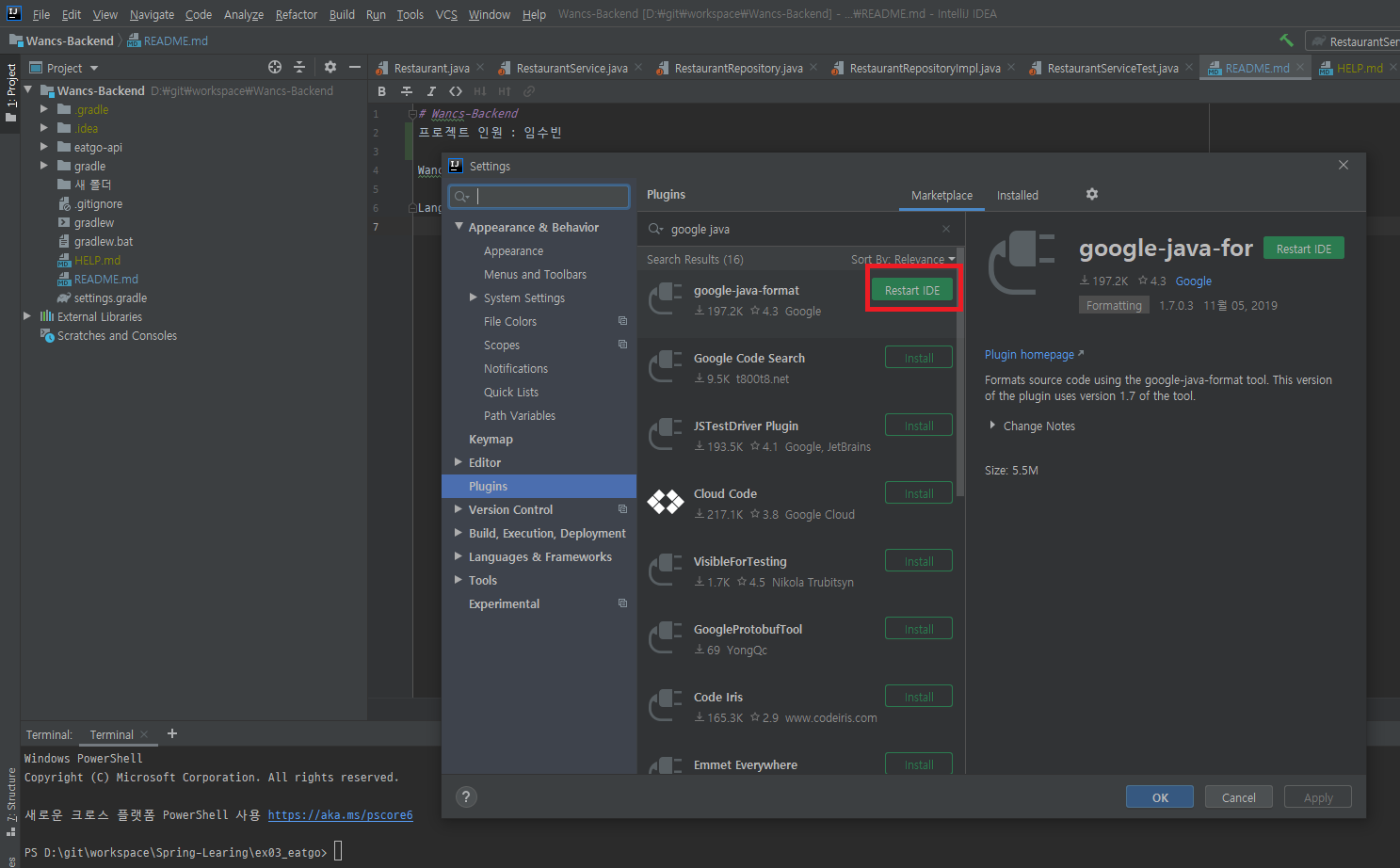
Task: Click the plugin list vertical scrollbar
Action: [x=960, y=372]
